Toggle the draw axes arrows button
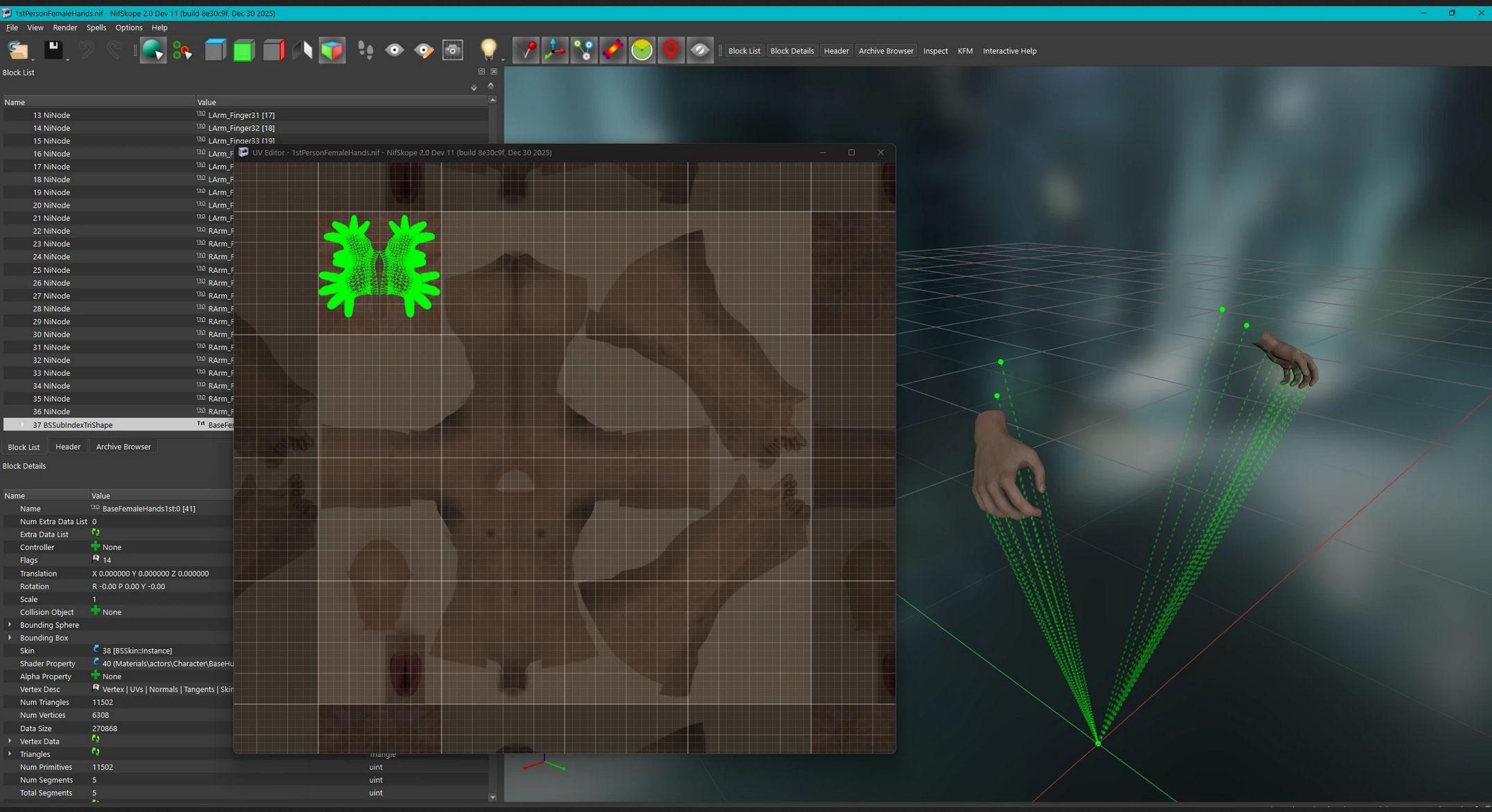The image size is (1492, 812). coord(555,50)
